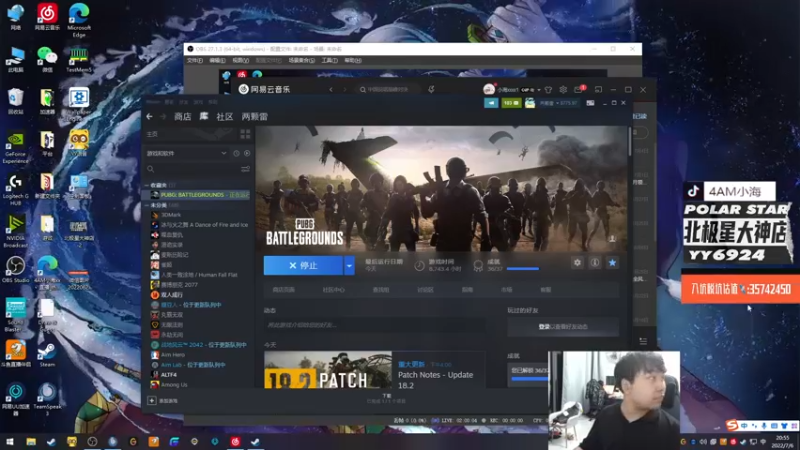
Task: Click the achievements progress bar near 36/37
Action: 522,268
